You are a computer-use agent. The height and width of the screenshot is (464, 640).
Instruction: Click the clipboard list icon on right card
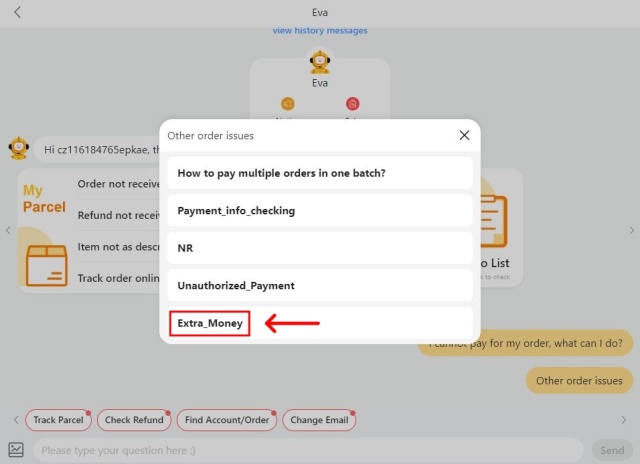[493, 220]
